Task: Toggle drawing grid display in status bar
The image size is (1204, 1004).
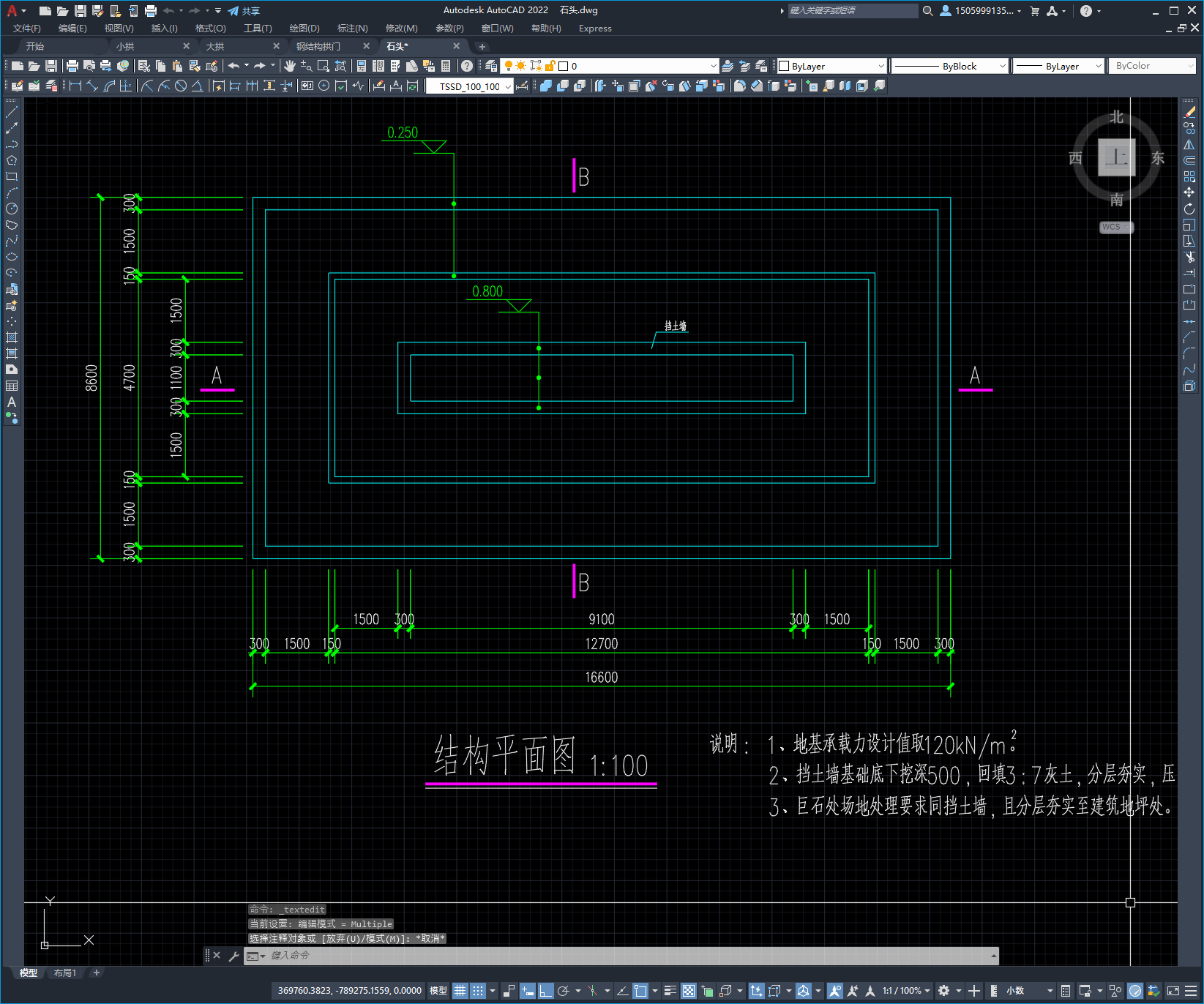Action: pos(460,991)
